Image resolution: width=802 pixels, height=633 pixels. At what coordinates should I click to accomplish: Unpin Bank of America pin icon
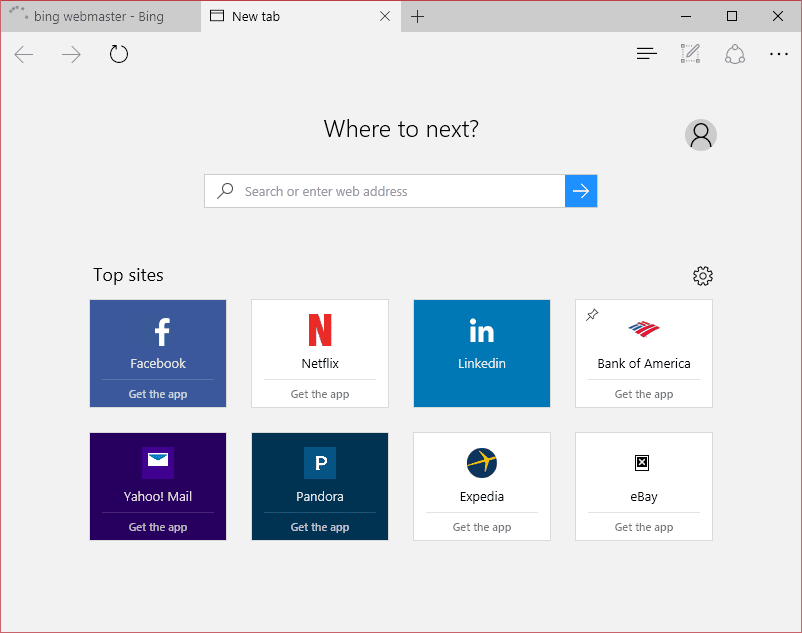[x=592, y=314]
